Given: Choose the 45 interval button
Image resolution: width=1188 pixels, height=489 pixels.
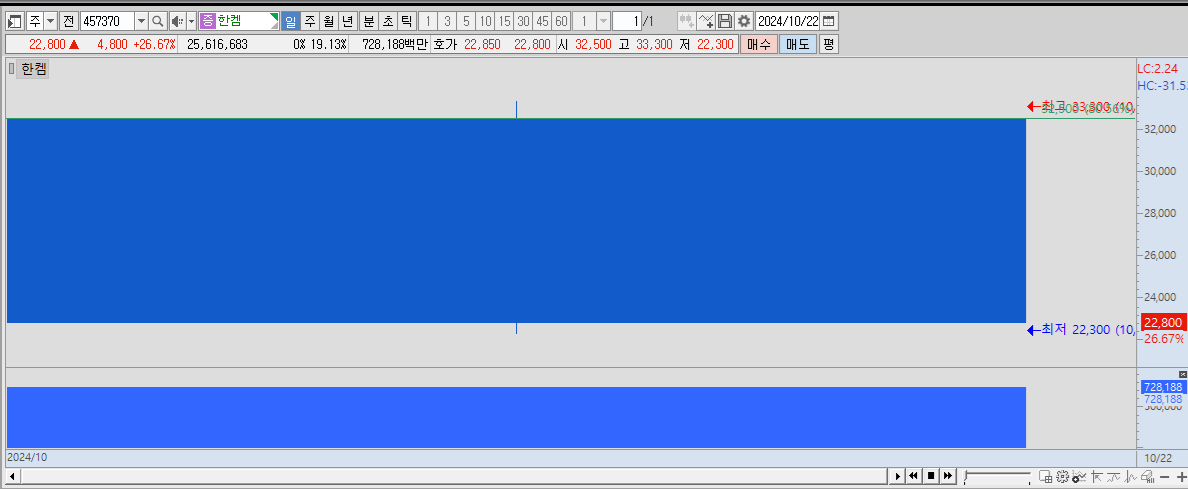Looking at the screenshot, I should [x=542, y=21].
